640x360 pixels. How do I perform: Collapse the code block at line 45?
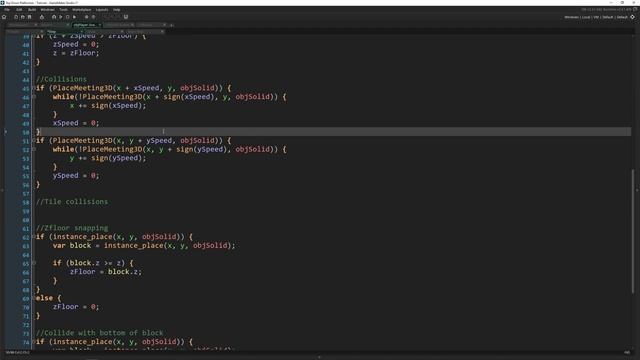coord(34,88)
